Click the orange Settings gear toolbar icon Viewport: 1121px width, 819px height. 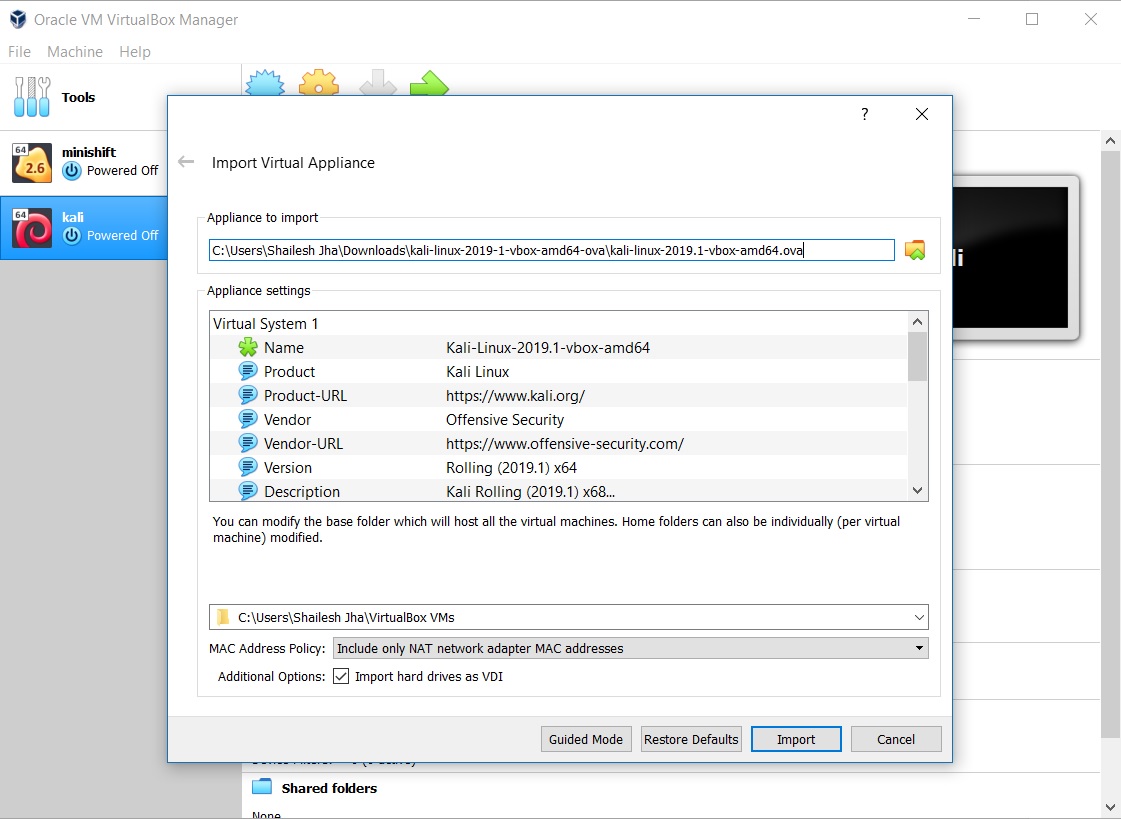click(x=319, y=83)
